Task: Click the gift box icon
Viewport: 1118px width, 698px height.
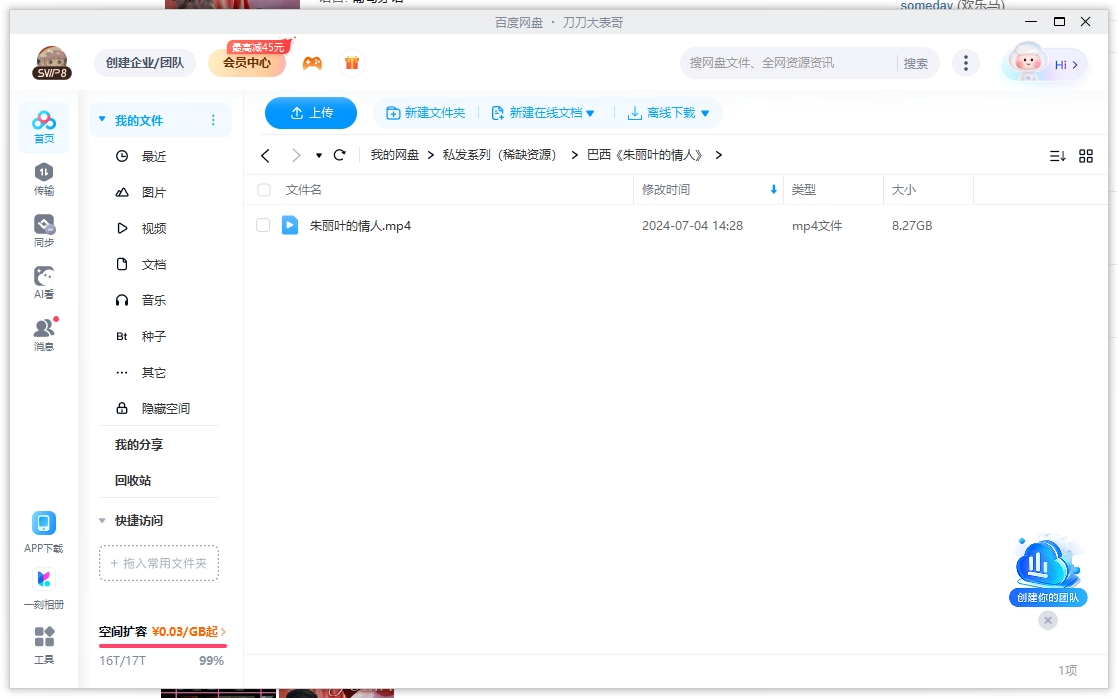Action: point(352,63)
